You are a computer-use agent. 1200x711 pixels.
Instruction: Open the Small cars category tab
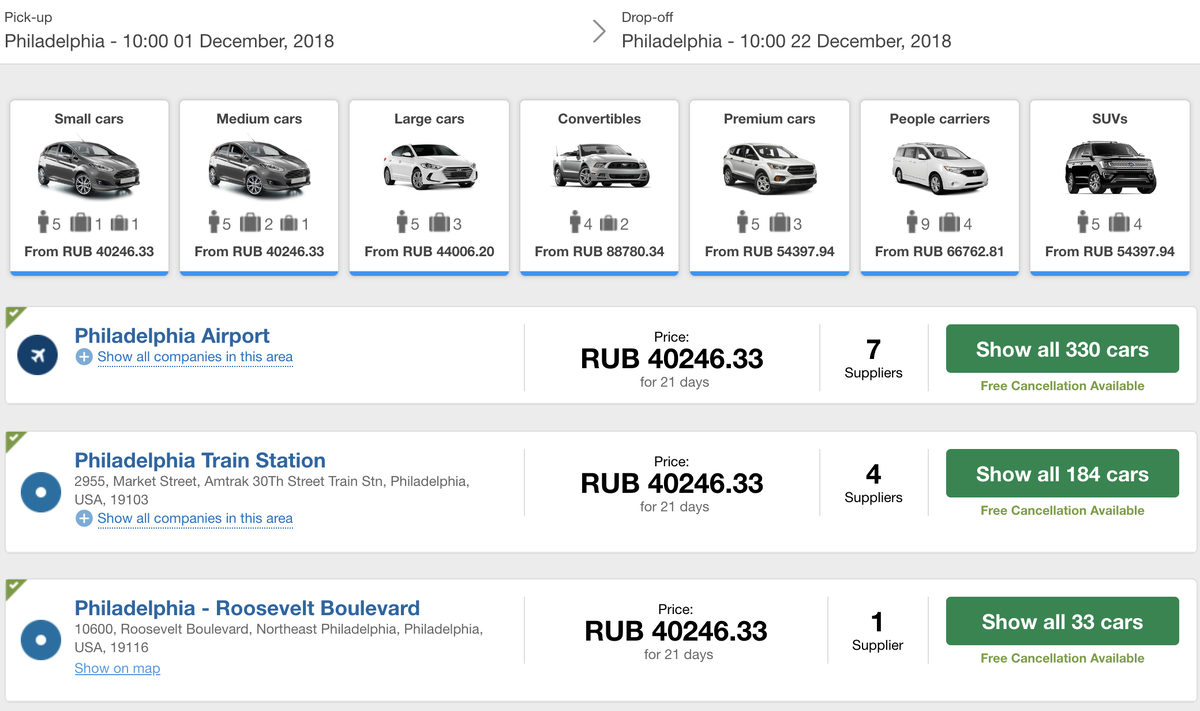point(89,187)
